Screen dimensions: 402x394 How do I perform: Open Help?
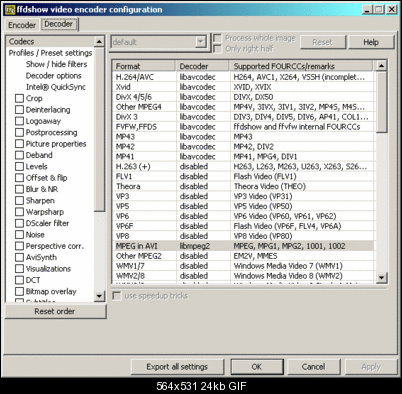(371, 42)
